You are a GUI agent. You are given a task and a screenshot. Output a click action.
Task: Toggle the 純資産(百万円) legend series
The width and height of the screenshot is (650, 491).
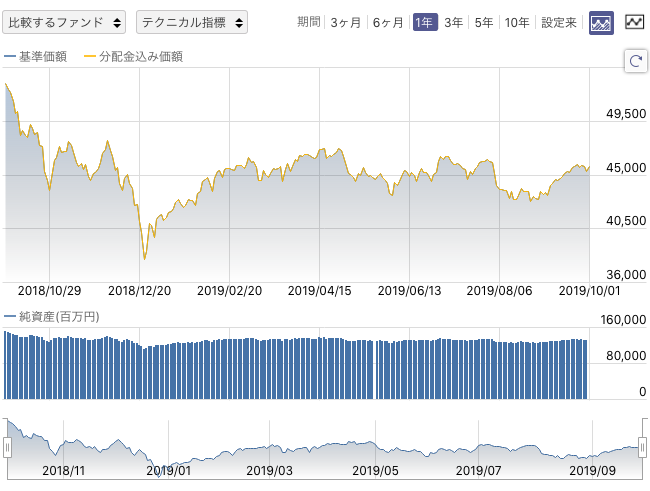tap(52, 317)
